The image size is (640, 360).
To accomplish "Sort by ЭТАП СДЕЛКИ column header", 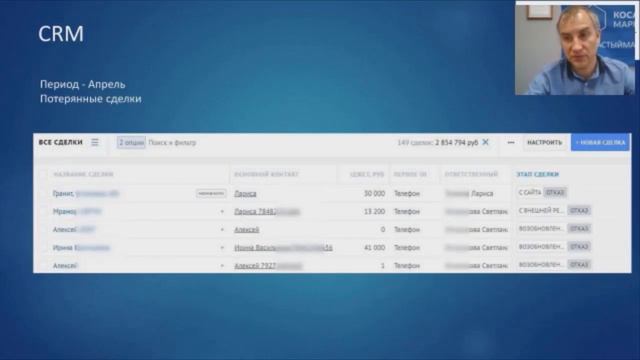I will pyautogui.click(x=538, y=174).
